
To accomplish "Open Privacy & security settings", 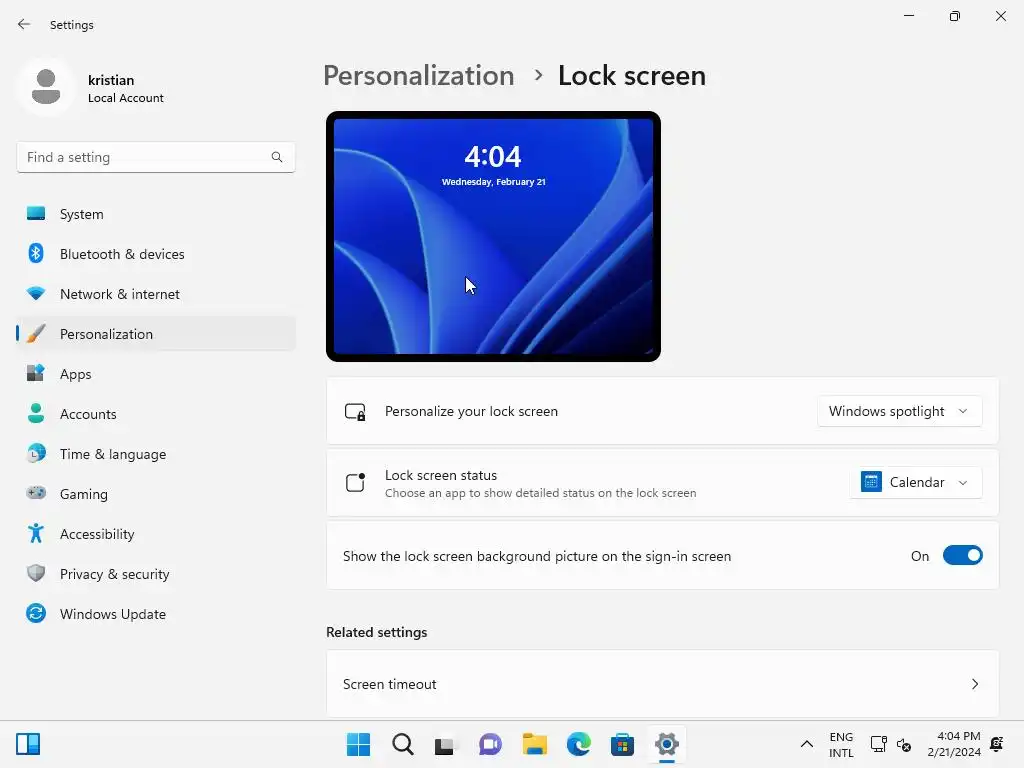I will click(156, 573).
